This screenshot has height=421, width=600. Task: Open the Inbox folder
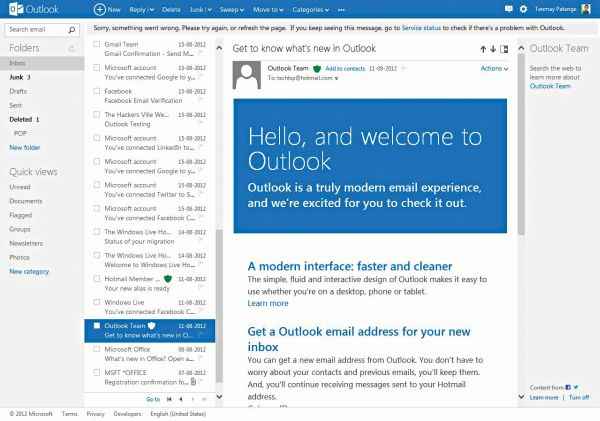(x=42, y=63)
